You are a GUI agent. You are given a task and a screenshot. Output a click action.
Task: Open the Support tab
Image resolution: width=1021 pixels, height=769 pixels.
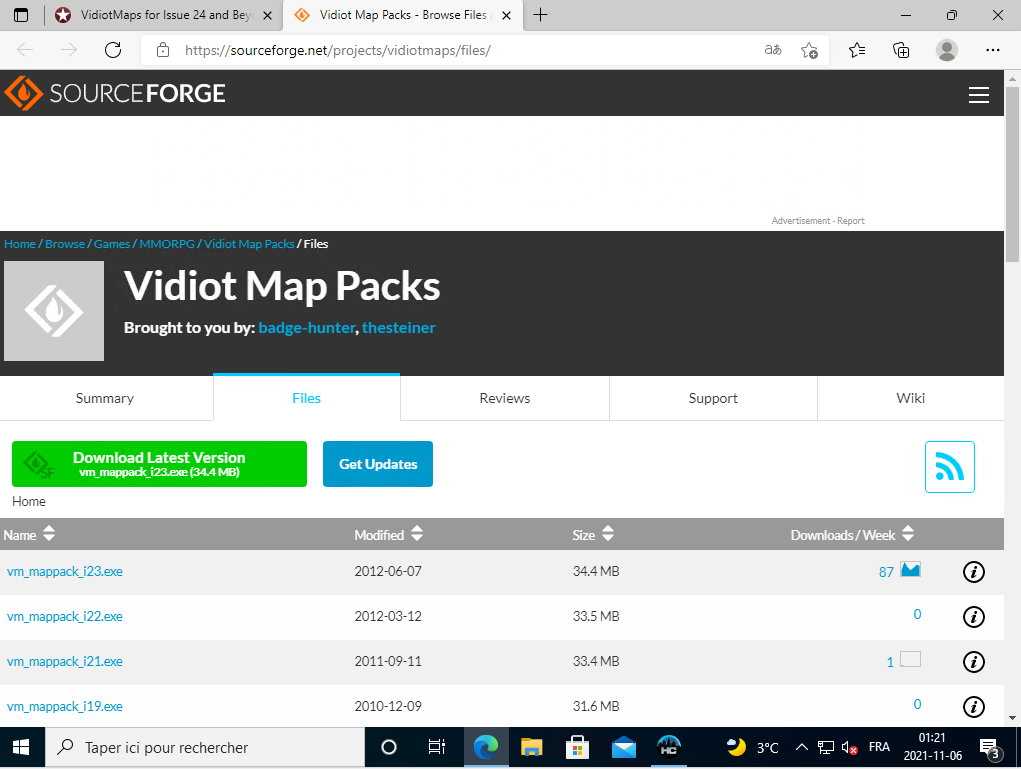click(x=713, y=398)
